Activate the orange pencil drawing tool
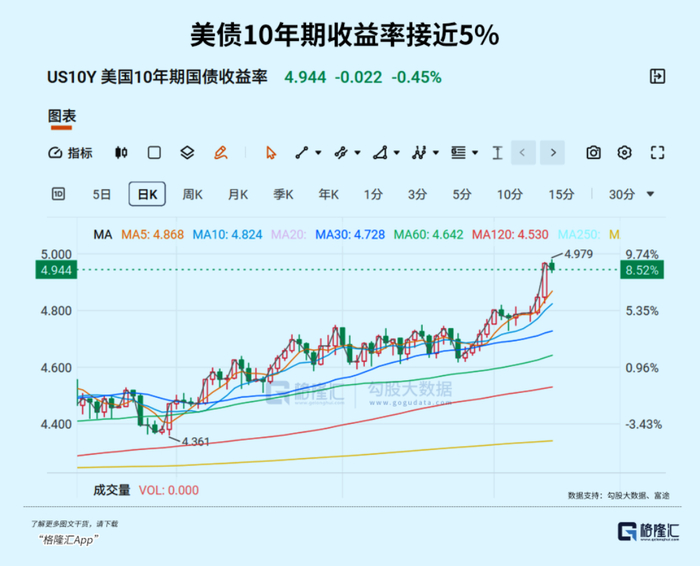The height and width of the screenshot is (566, 700). tap(221, 153)
